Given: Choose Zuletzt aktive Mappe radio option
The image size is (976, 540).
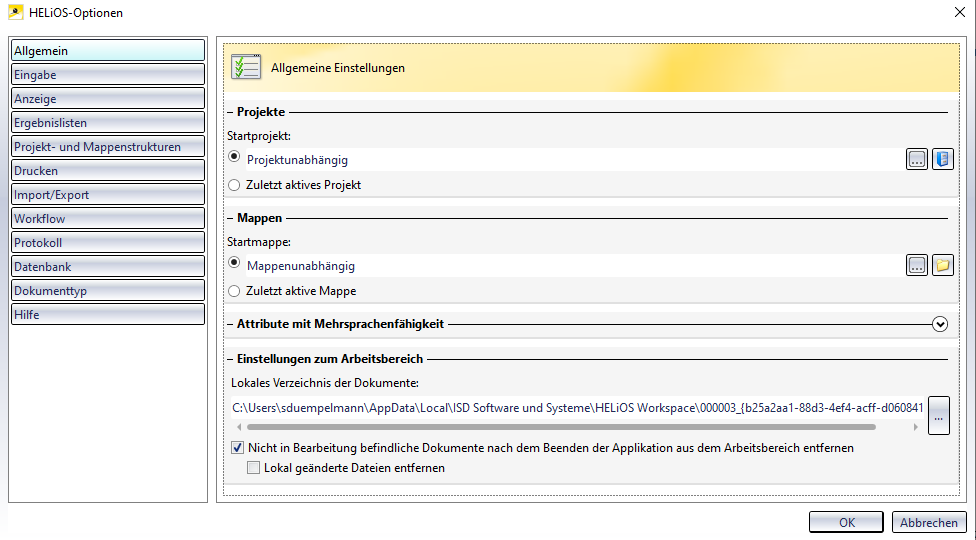Looking at the screenshot, I should coord(234,291).
